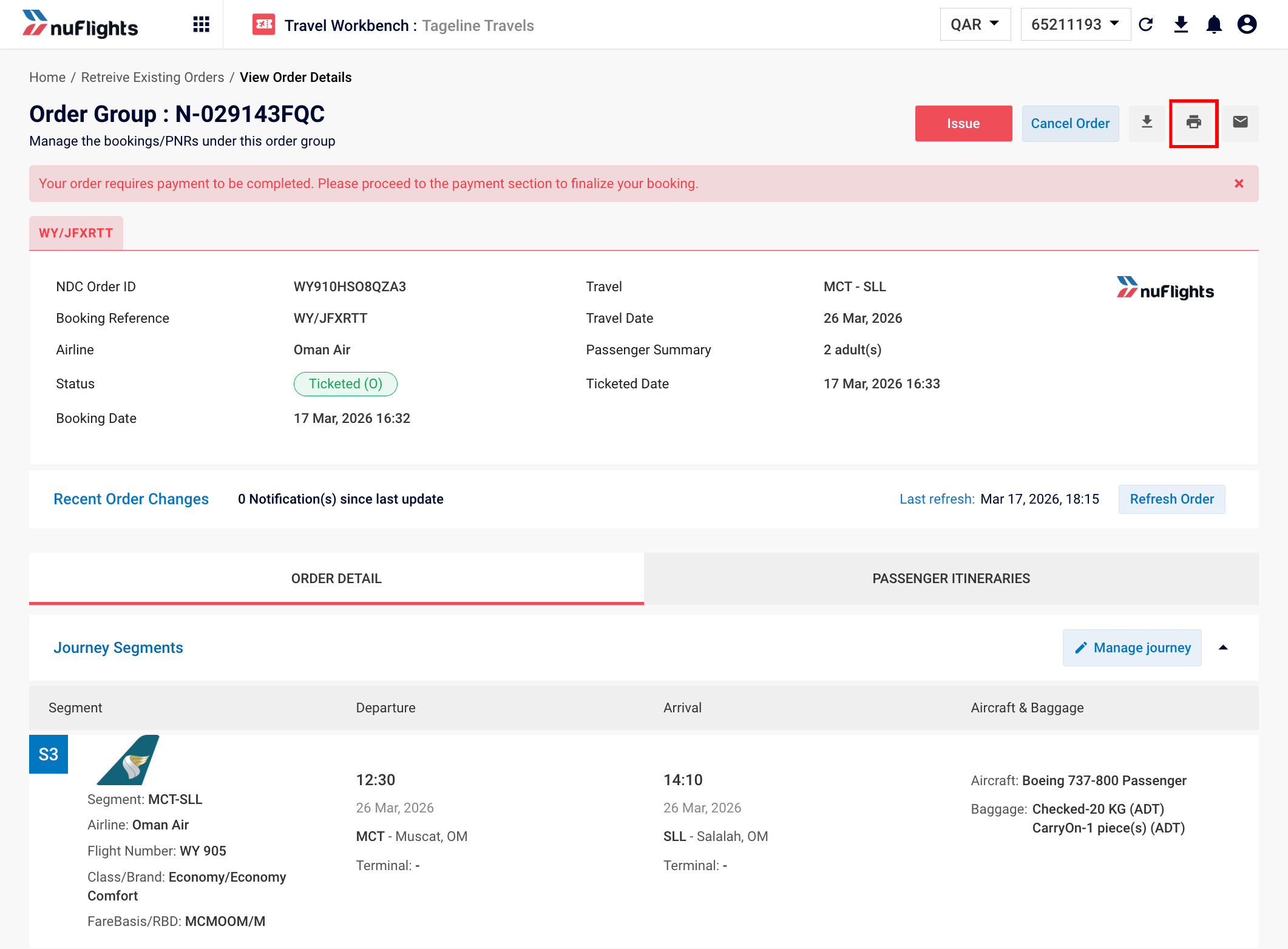
Task: Click the Journey Segments heading
Action: [x=118, y=647]
